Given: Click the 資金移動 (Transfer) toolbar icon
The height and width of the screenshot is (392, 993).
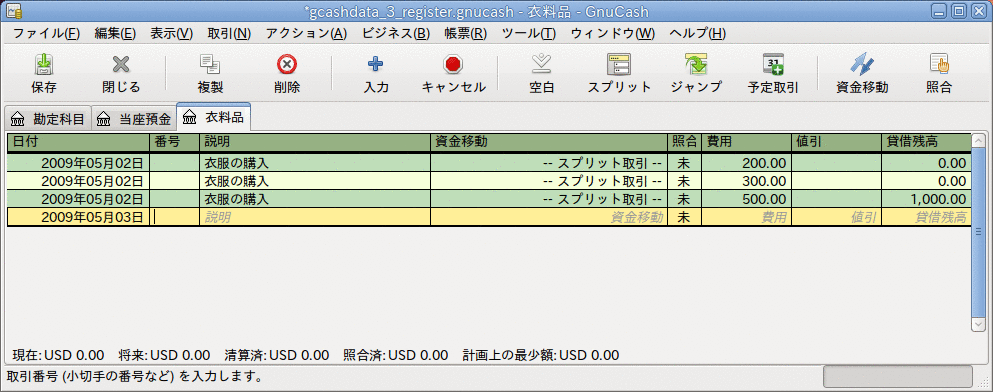Looking at the screenshot, I should pyautogui.click(x=862, y=64).
